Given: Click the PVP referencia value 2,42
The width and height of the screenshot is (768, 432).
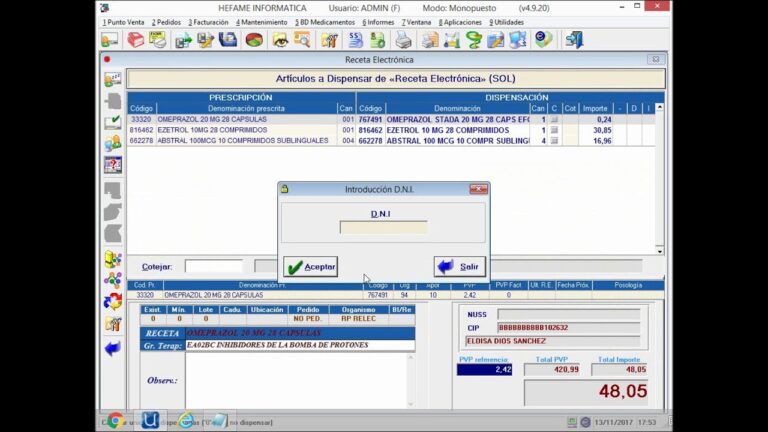Looking at the screenshot, I should (x=485, y=370).
